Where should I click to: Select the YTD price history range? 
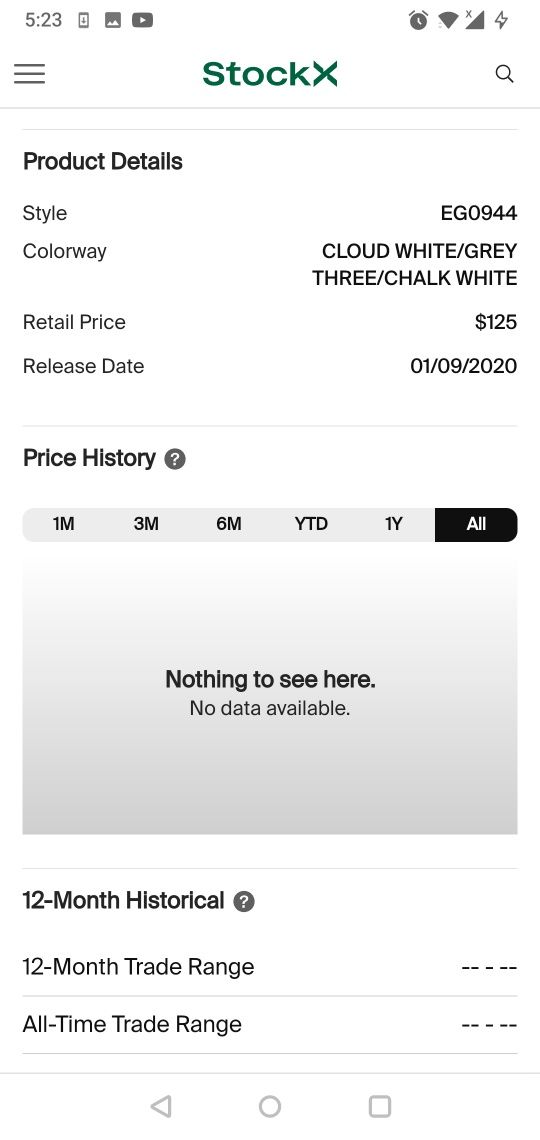pos(311,524)
